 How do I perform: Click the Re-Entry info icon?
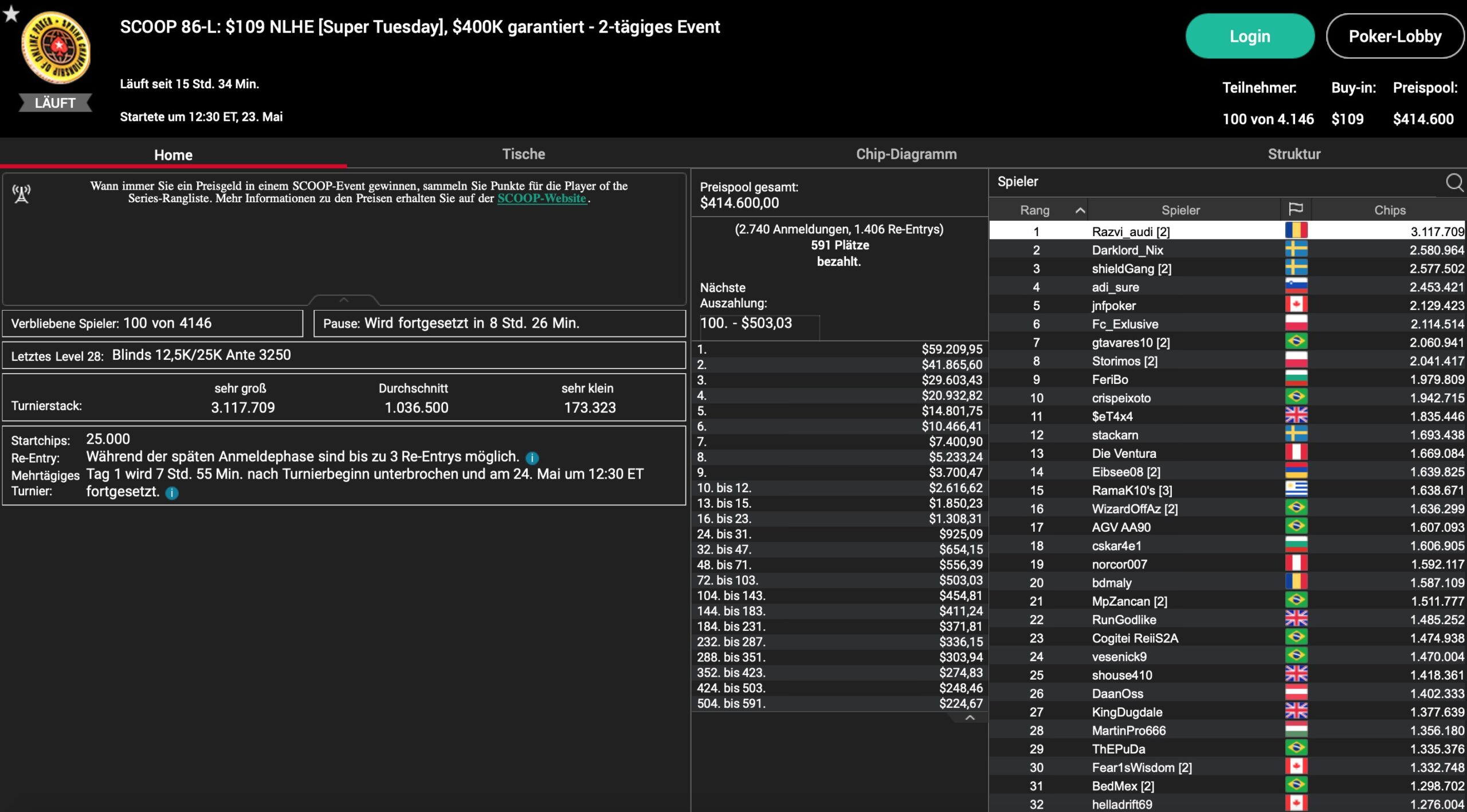coord(532,458)
